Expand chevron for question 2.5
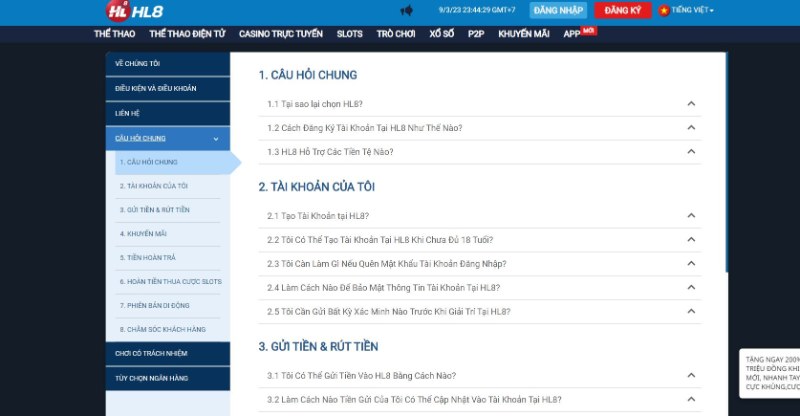 (691, 311)
